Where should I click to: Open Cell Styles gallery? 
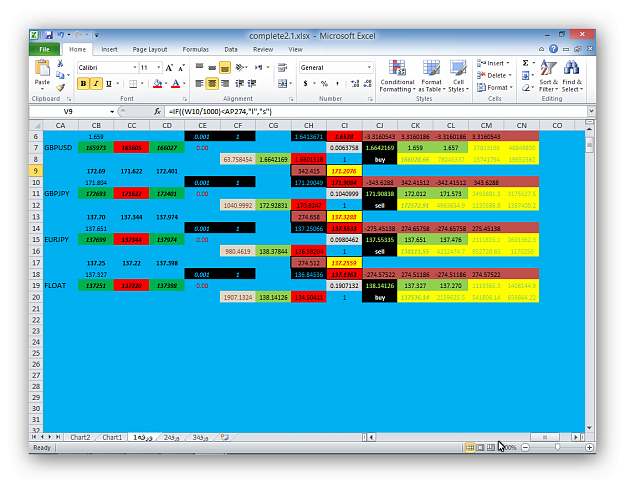coord(458,77)
